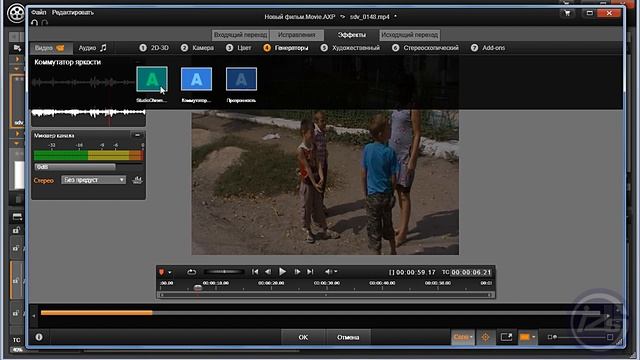
Task: Toggle the orange target keyframe icon
Action: 485,337
